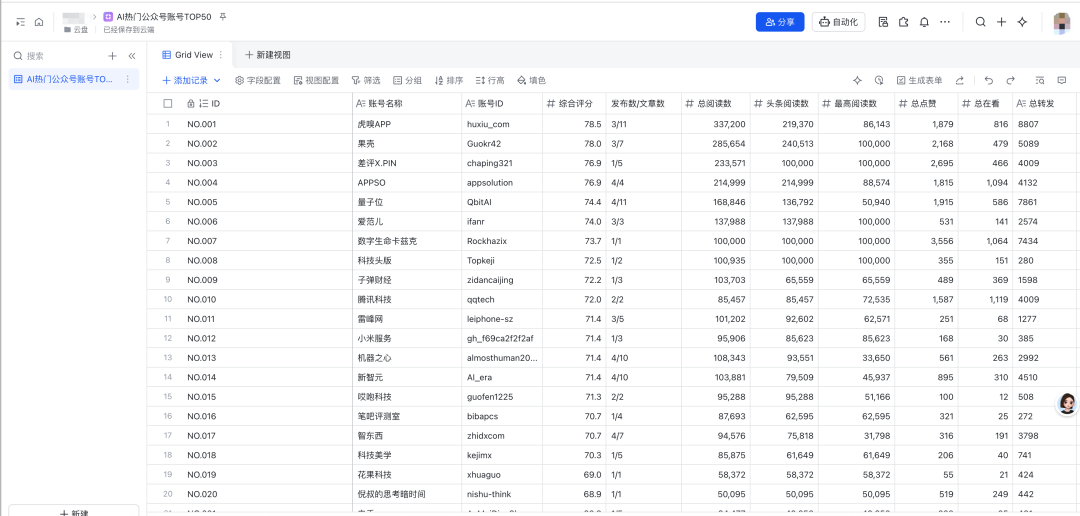Redo the last action
1080x516 pixels.
[1010, 81]
